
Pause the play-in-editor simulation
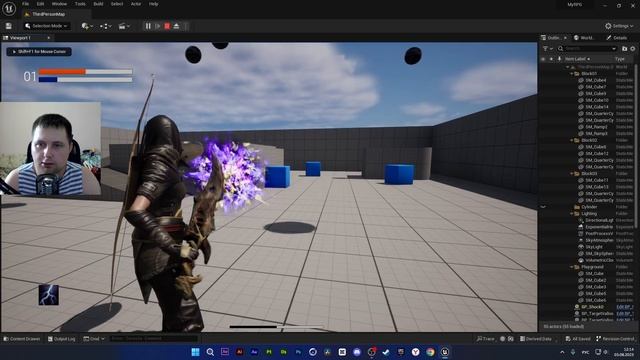tap(148, 26)
